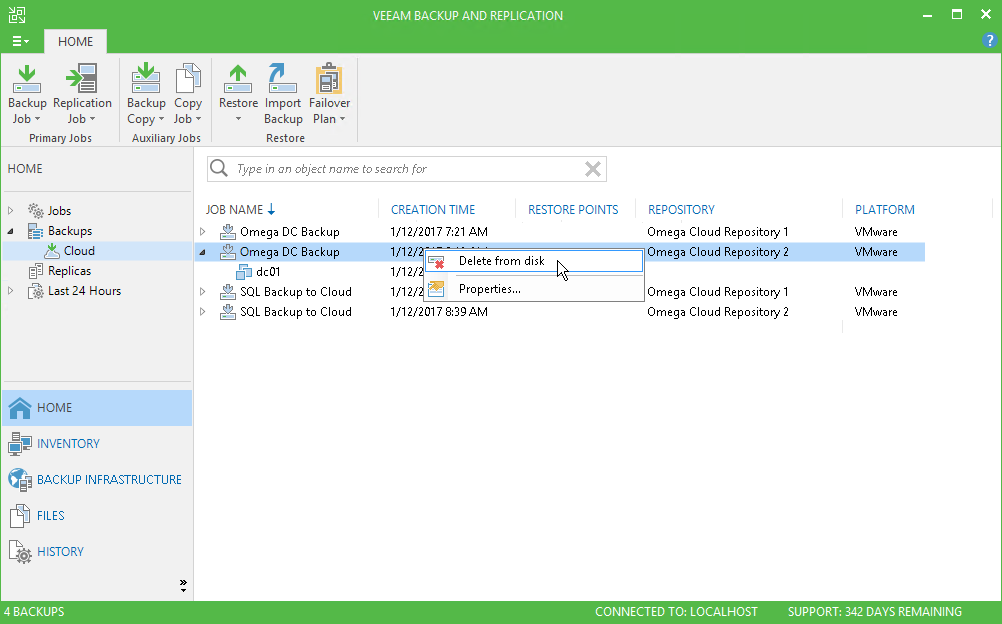Select the dc01 child item
This screenshot has height=624, width=1002.
point(268,272)
